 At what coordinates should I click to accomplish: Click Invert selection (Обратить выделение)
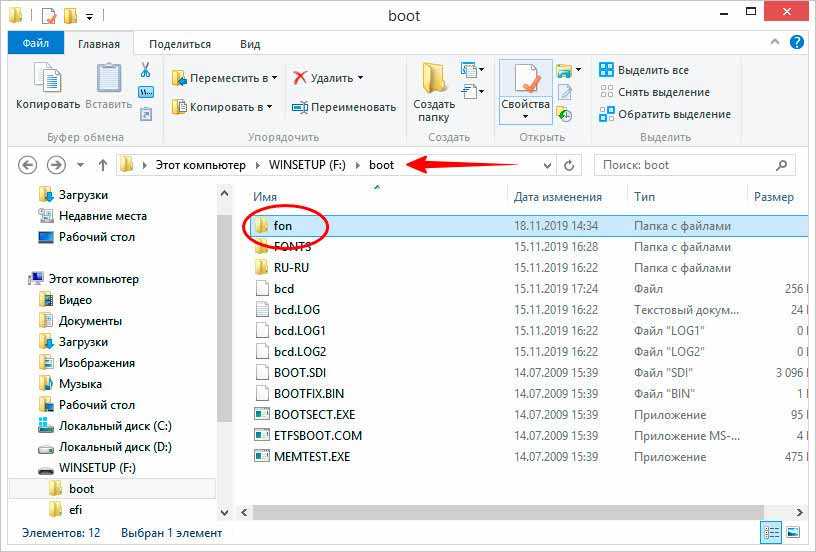coord(664,114)
